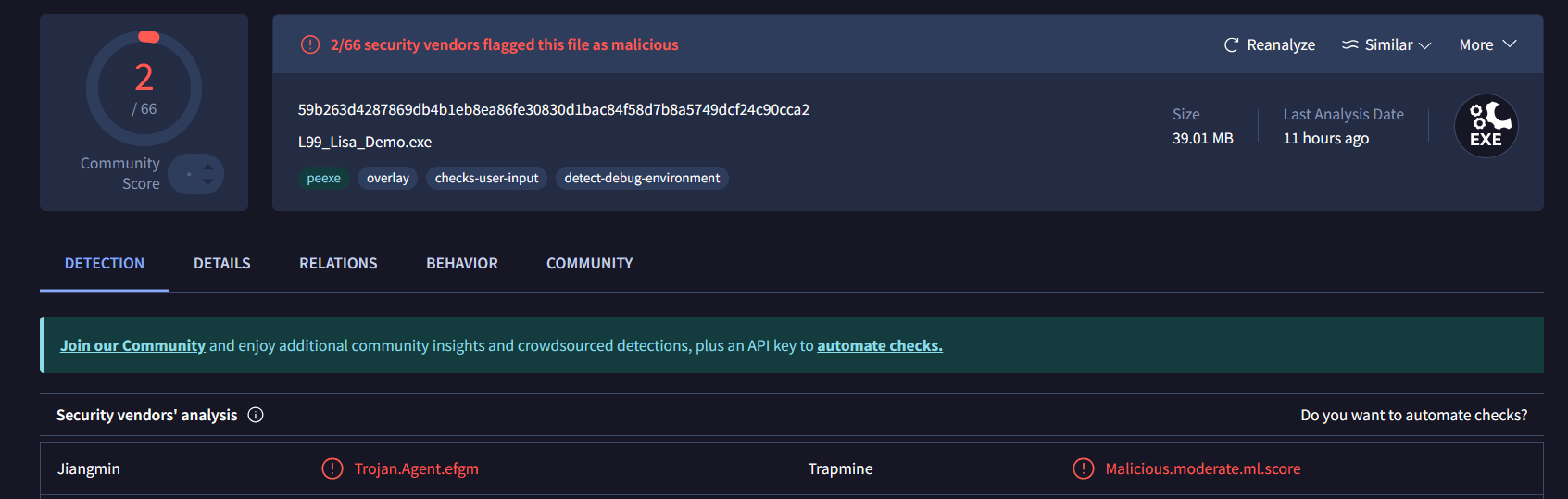Select the peexe tag
The height and width of the screenshot is (499, 1568).
323,178
